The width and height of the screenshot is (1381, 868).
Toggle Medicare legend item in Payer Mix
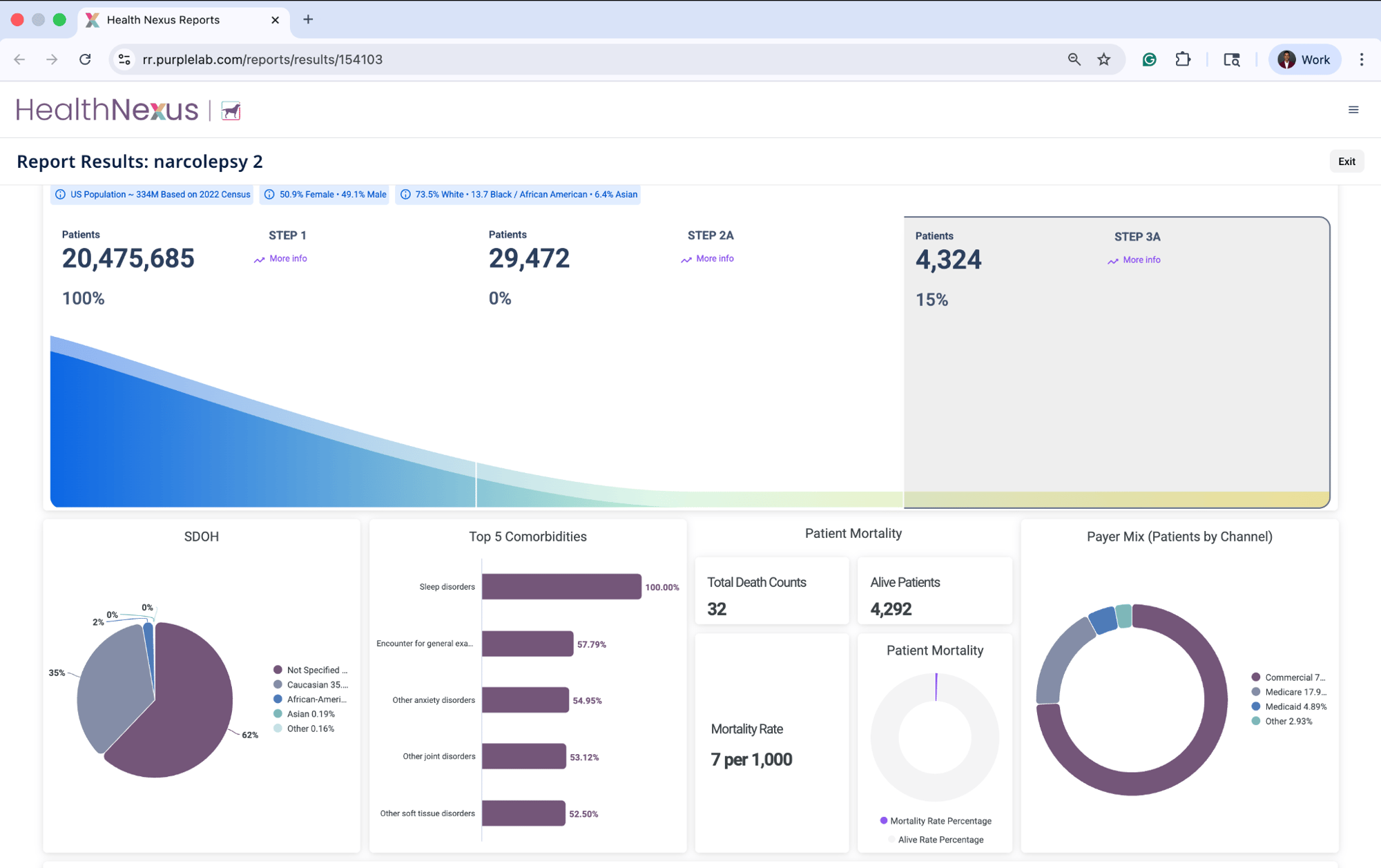pos(1288,692)
